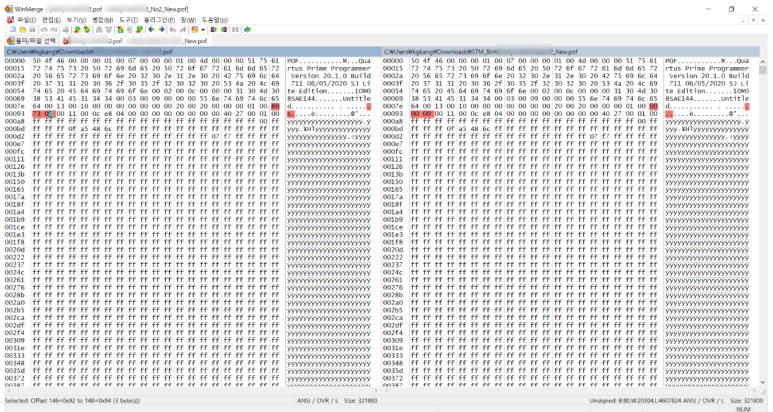773x412 pixels.
Task: Click the right pane vertical scrollbar thumb
Action: pyautogui.click(x=763, y=70)
